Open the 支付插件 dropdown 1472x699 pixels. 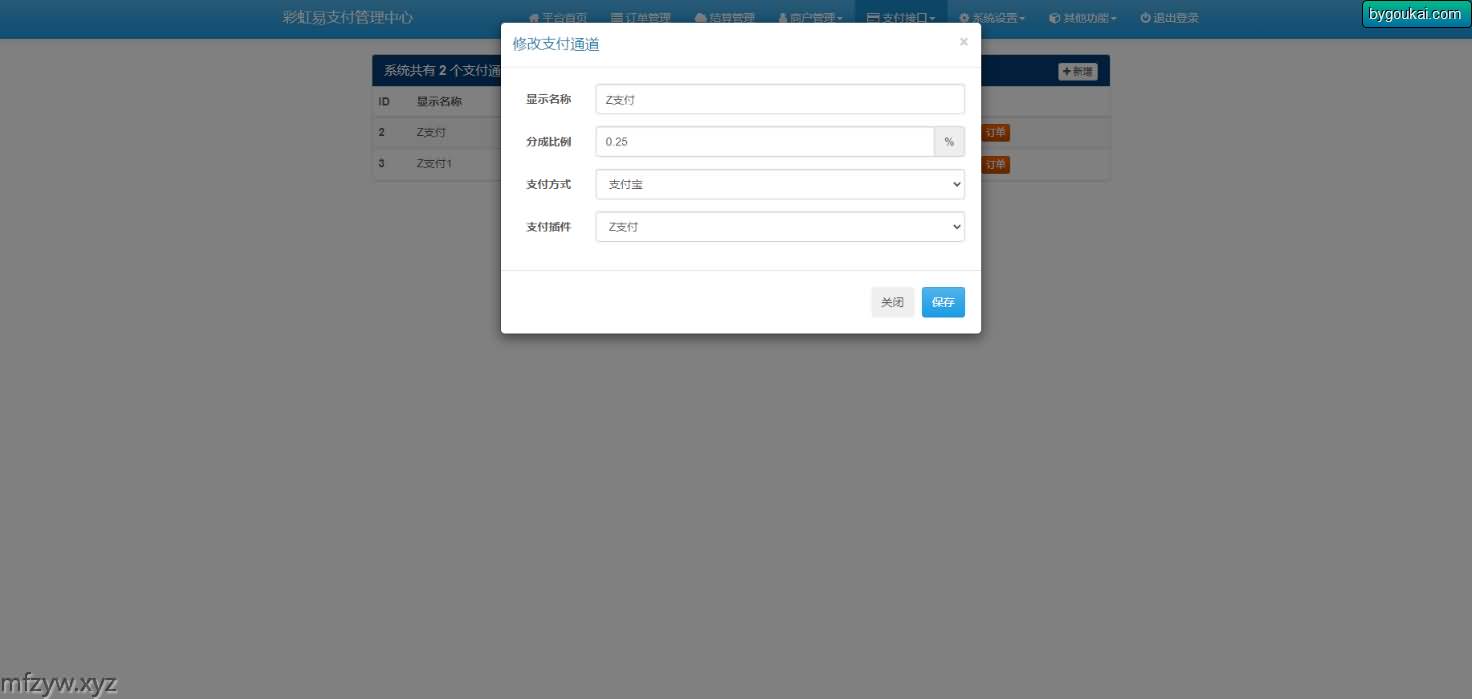[779, 227]
